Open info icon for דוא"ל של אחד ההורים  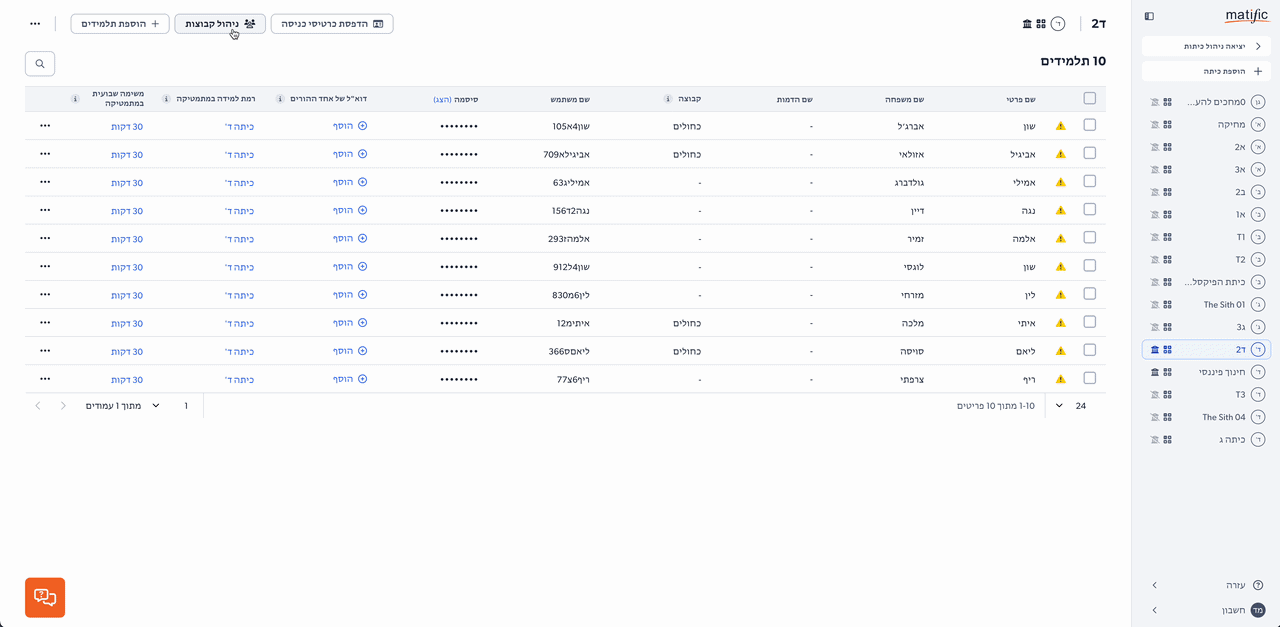pyautogui.click(x=279, y=99)
